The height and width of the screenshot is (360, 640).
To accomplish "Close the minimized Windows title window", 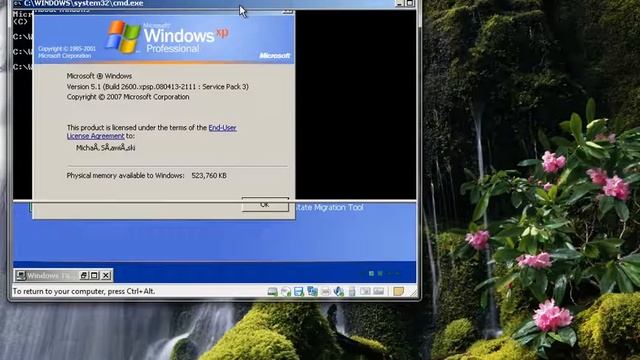I will (106, 276).
